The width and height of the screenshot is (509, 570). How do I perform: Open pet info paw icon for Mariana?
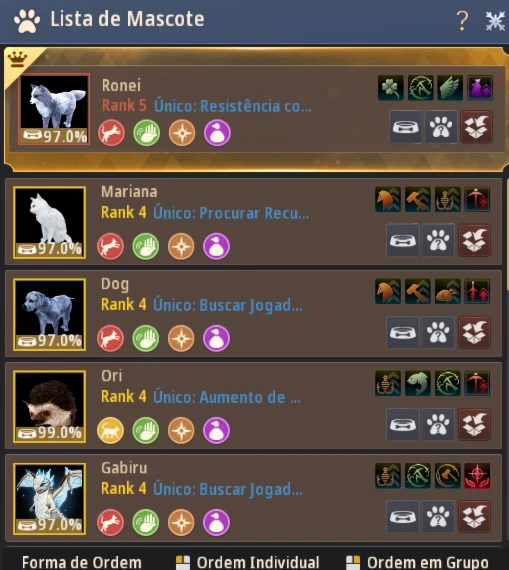click(438, 240)
